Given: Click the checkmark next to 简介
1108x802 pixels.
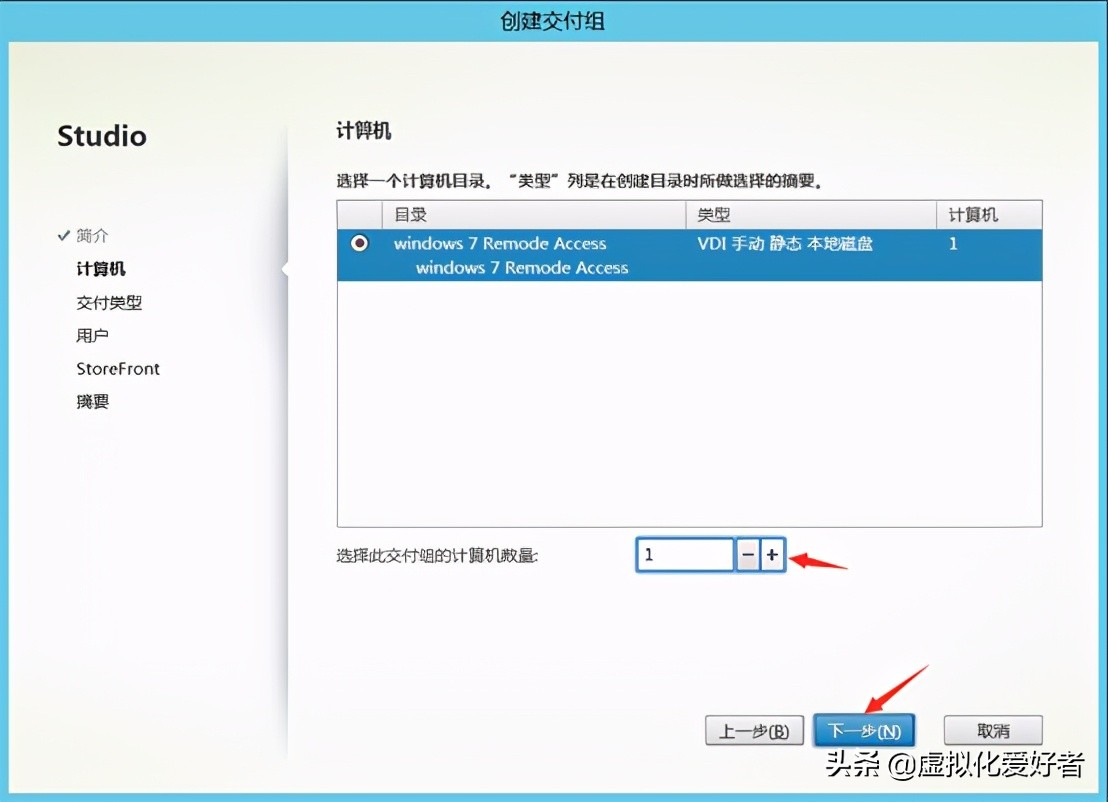Looking at the screenshot, I should coord(64,235).
